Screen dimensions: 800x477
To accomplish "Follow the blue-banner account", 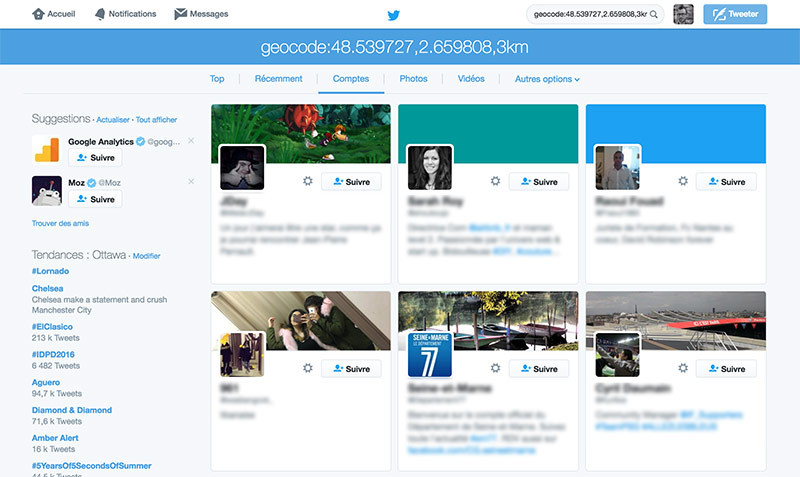I will tap(727, 182).
